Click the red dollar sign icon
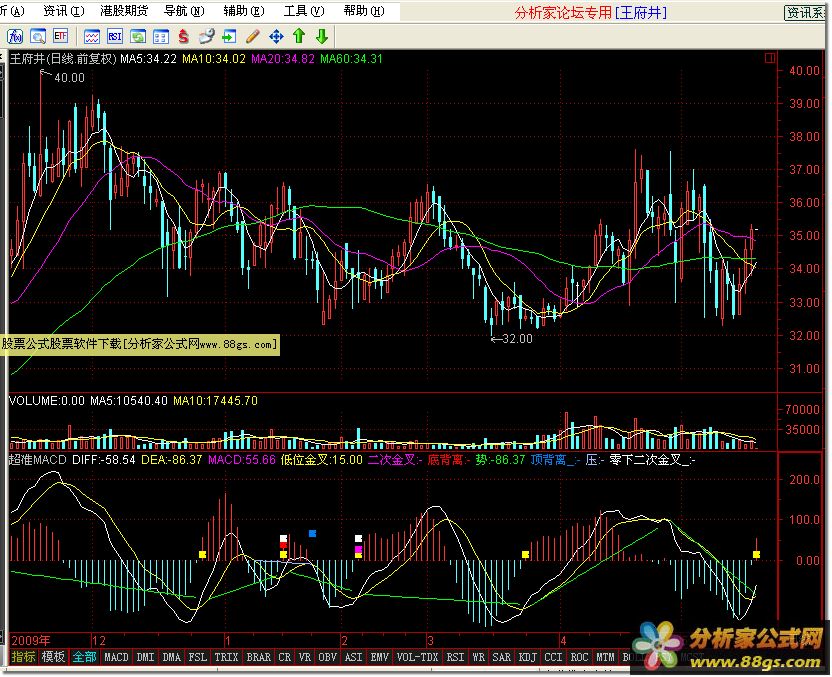This screenshot has width=832, height=677. pyautogui.click(x=184, y=36)
